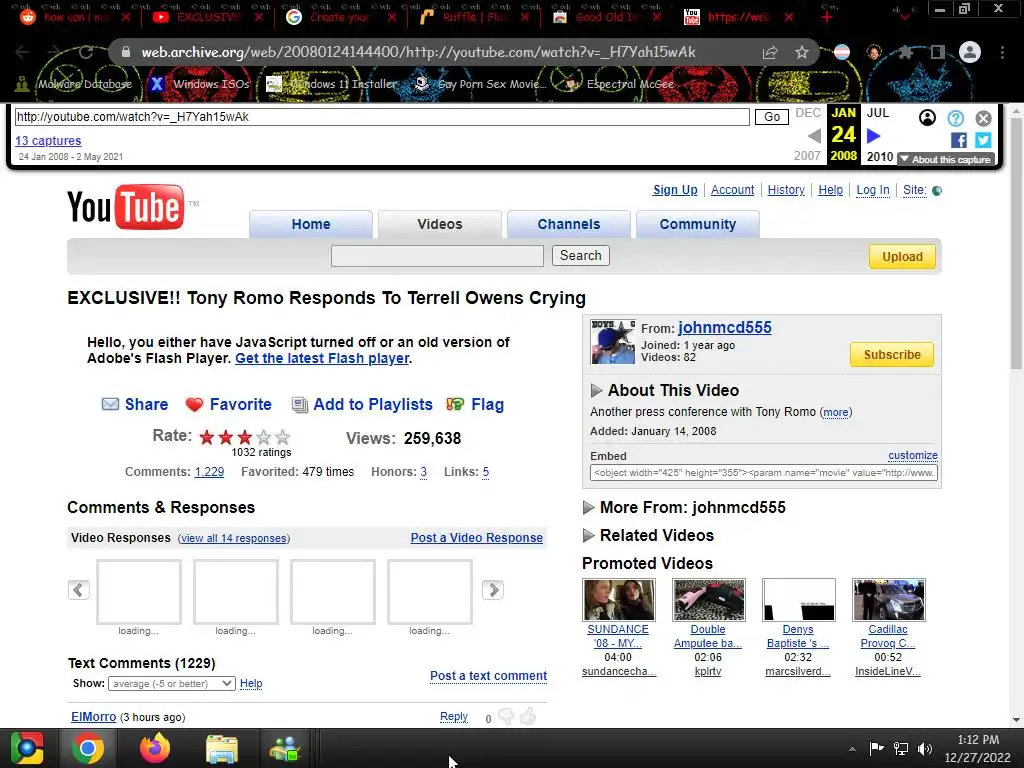Open a new browser tab
1024x768 pixels.
click(x=827, y=17)
